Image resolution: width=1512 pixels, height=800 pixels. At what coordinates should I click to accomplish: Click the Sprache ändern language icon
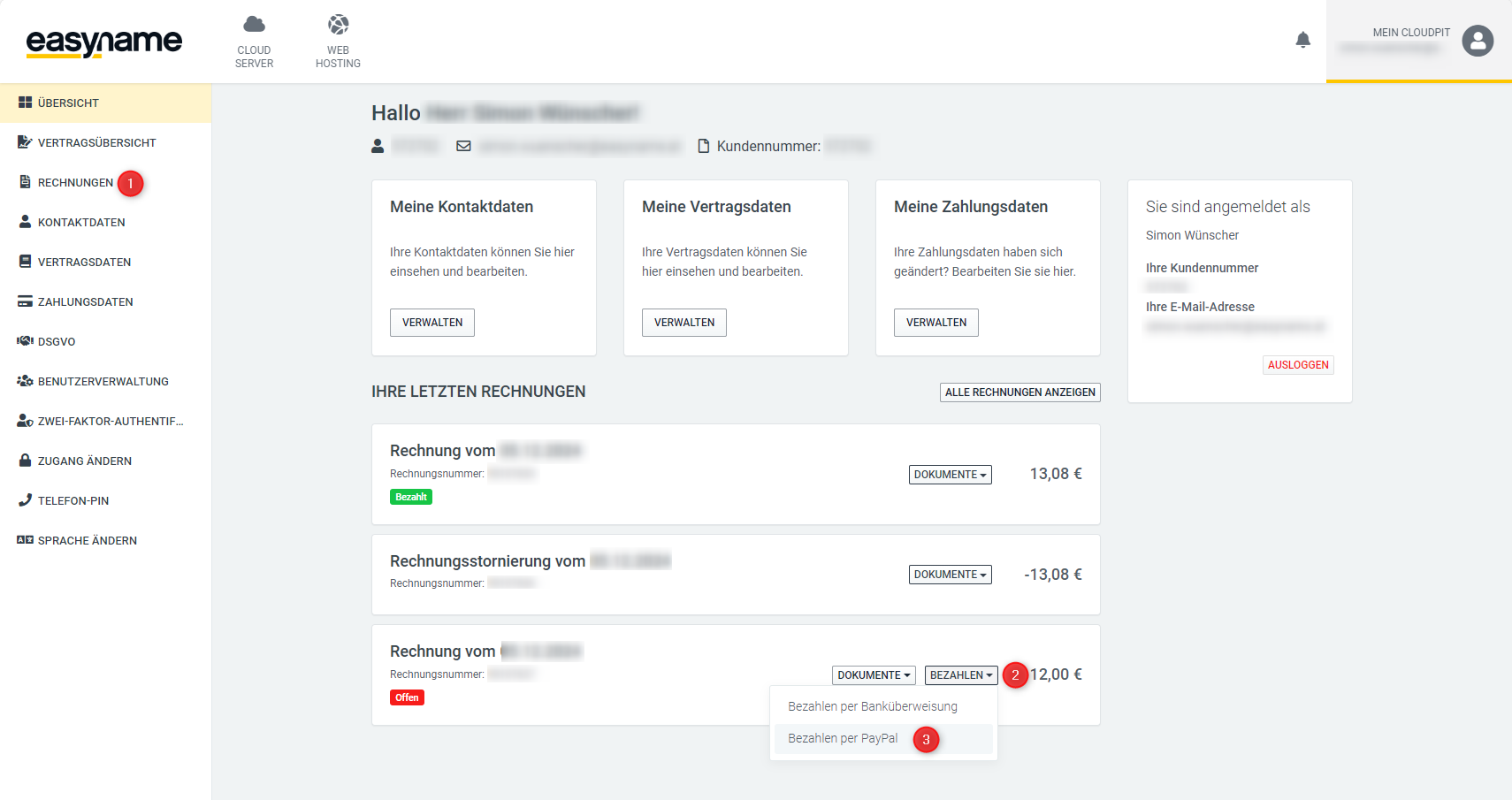25,540
